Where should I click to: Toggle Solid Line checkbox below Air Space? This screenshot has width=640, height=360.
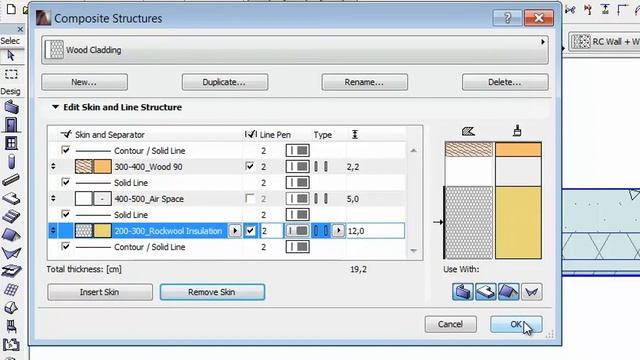65,214
